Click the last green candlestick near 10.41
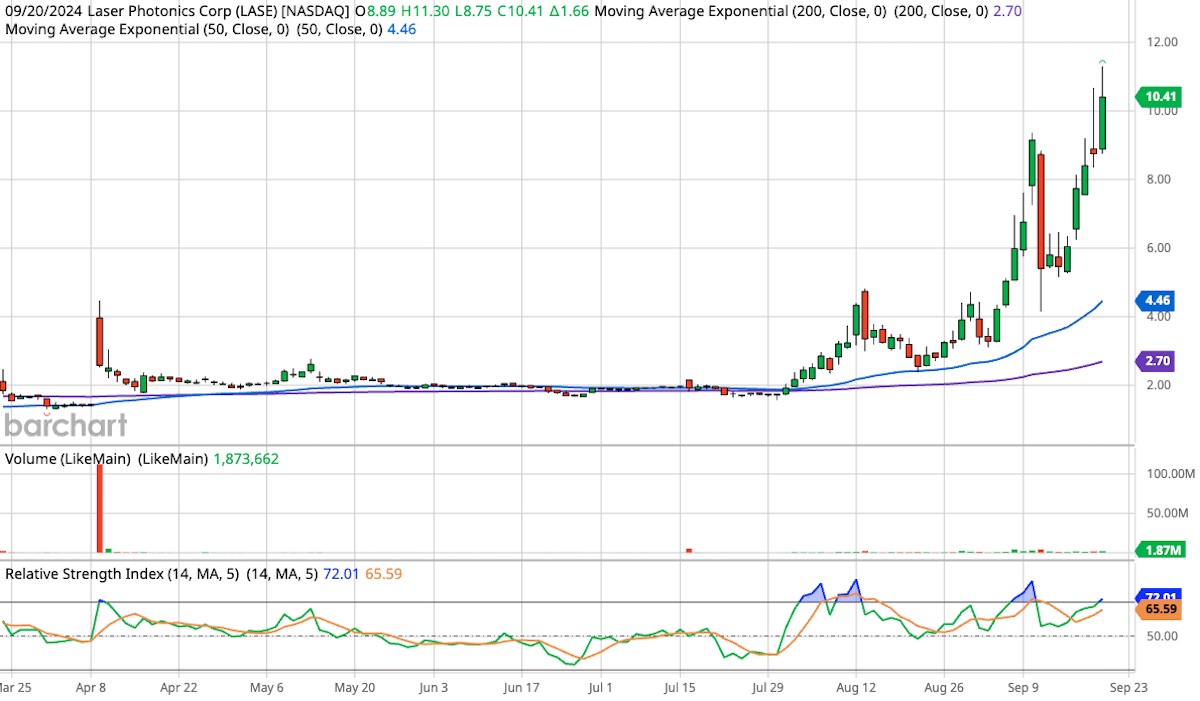Image resolution: width=1200 pixels, height=701 pixels. (1103, 123)
